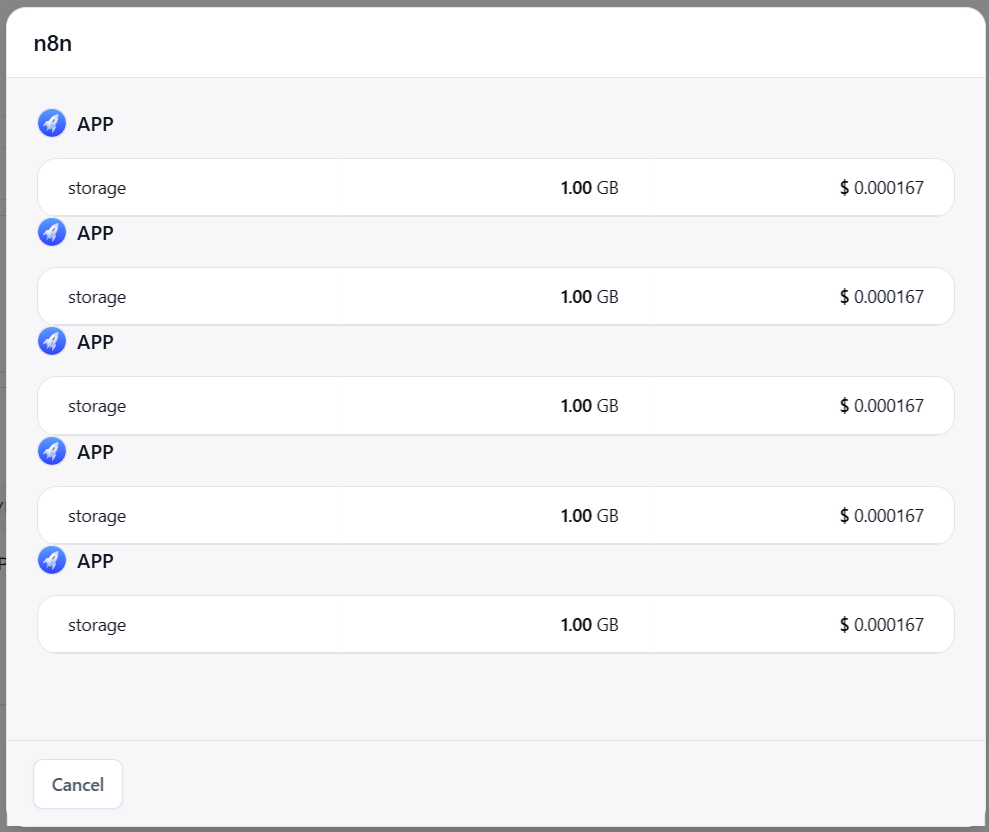This screenshot has width=989, height=832.
Task: Click the $ 0.000167 price in the first card
Action: pyautogui.click(x=882, y=188)
